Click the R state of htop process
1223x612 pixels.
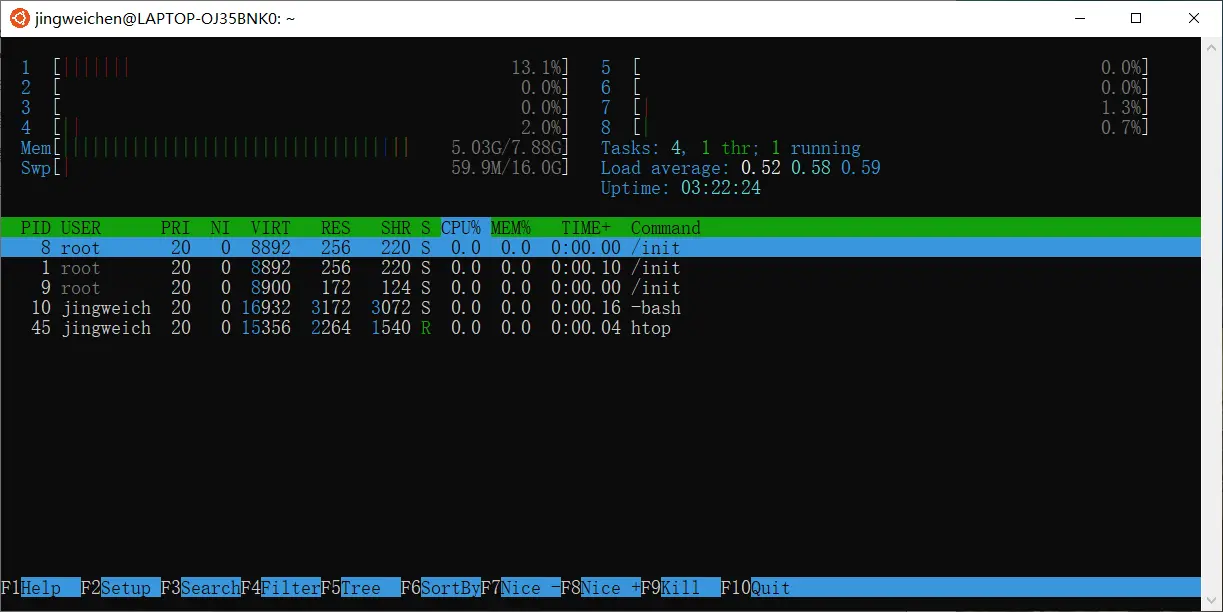(x=426, y=328)
